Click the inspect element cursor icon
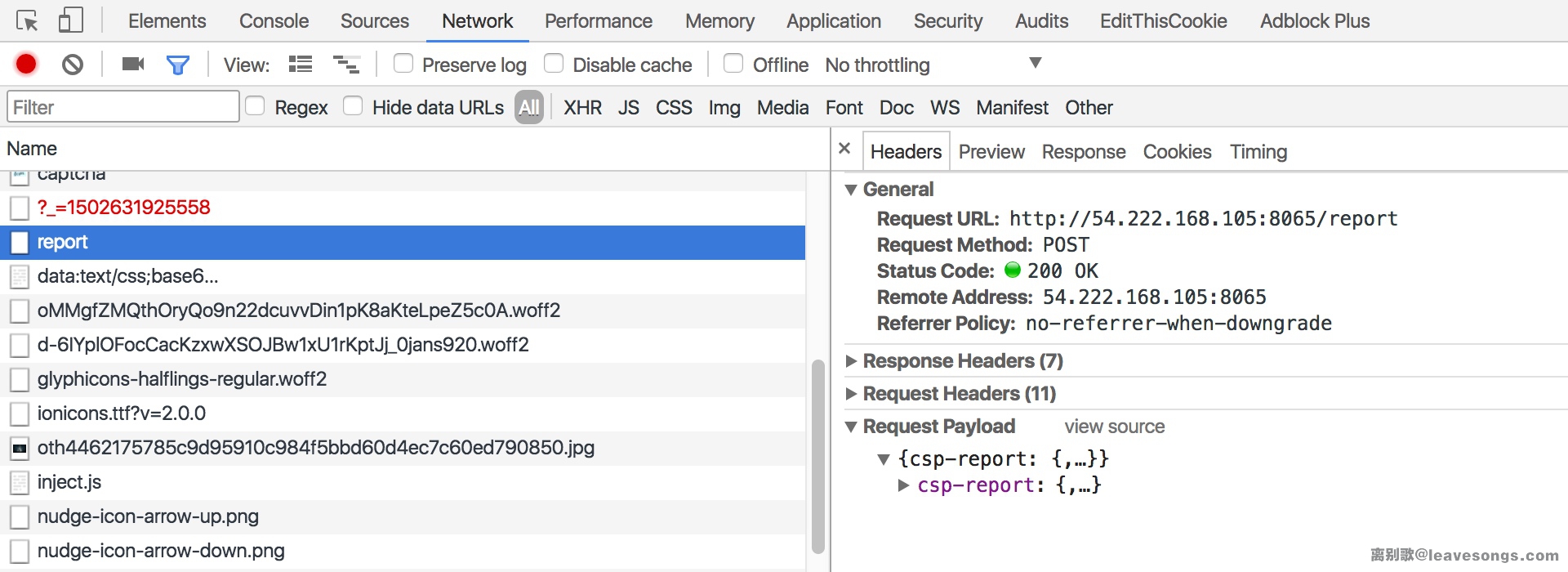The width and height of the screenshot is (1568, 572). click(x=27, y=20)
